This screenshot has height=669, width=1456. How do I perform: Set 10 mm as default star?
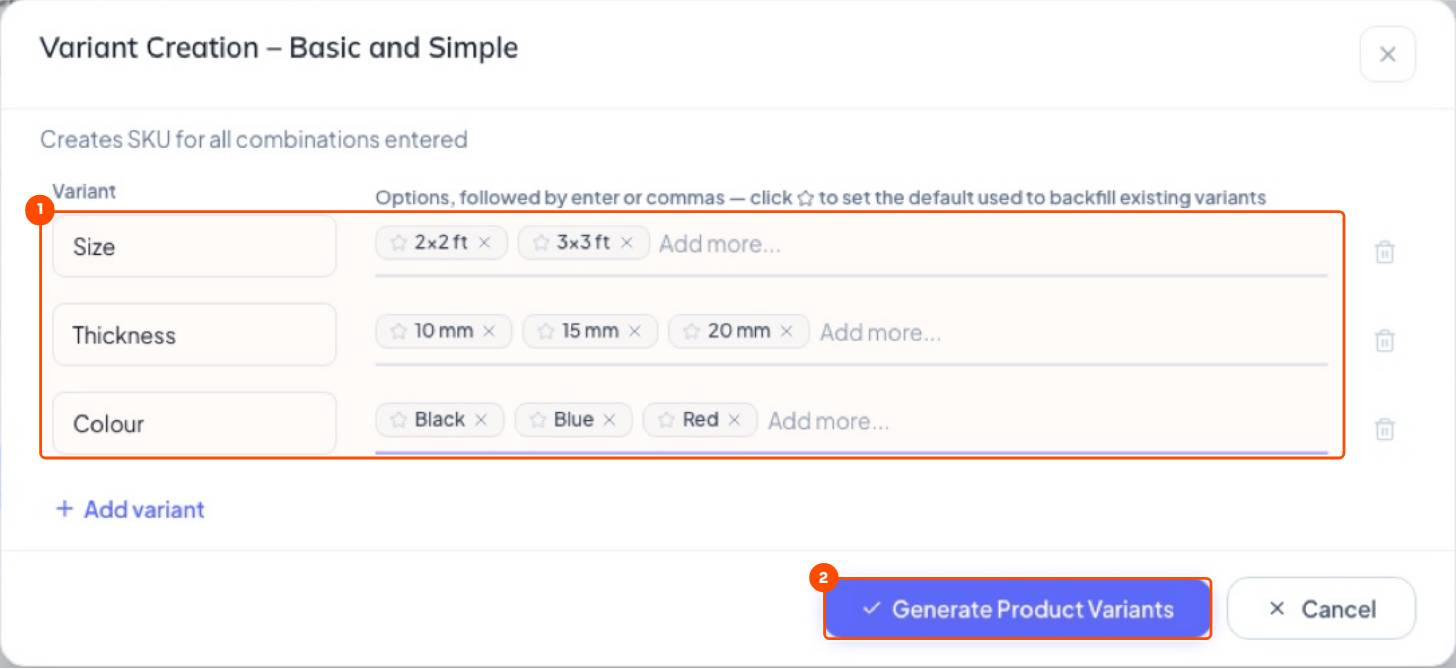(x=398, y=331)
